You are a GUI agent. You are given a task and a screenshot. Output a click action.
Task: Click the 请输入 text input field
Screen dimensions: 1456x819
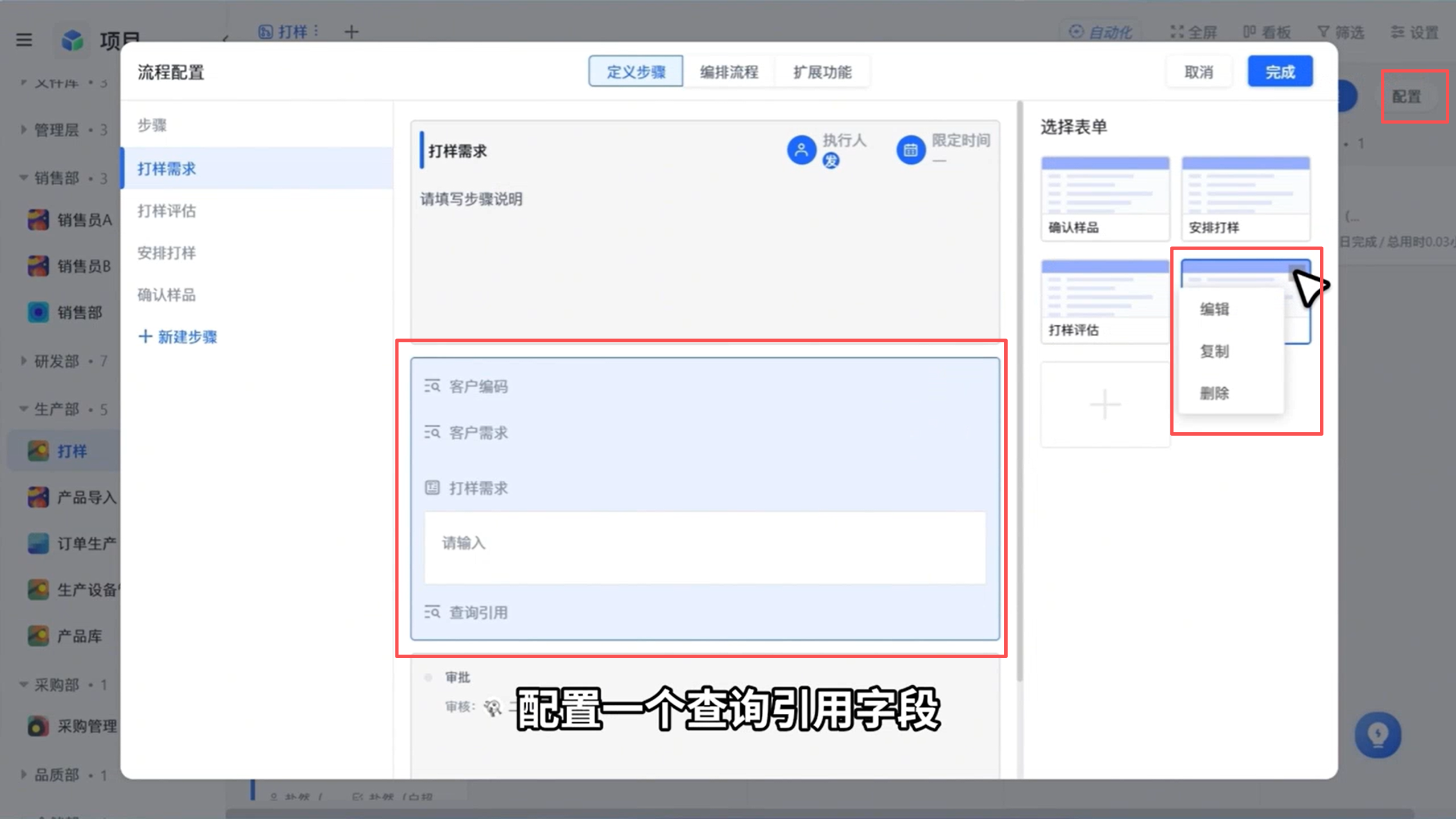705,547
